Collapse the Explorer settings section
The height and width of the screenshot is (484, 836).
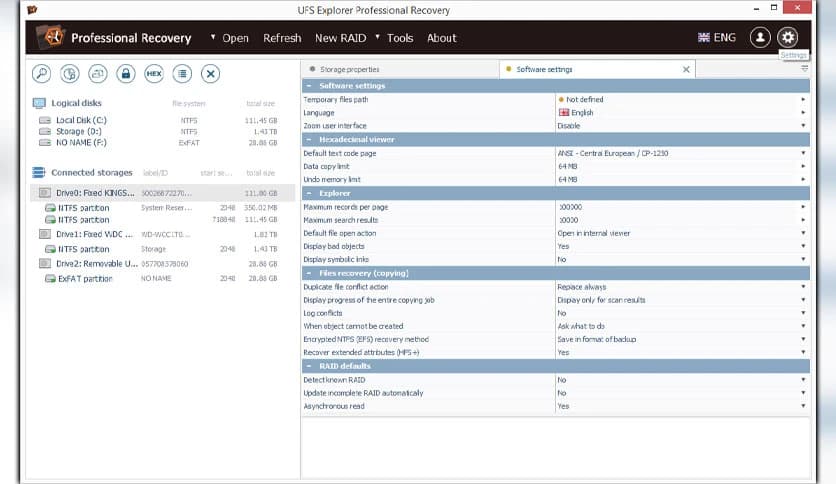(x=309, y=193)
